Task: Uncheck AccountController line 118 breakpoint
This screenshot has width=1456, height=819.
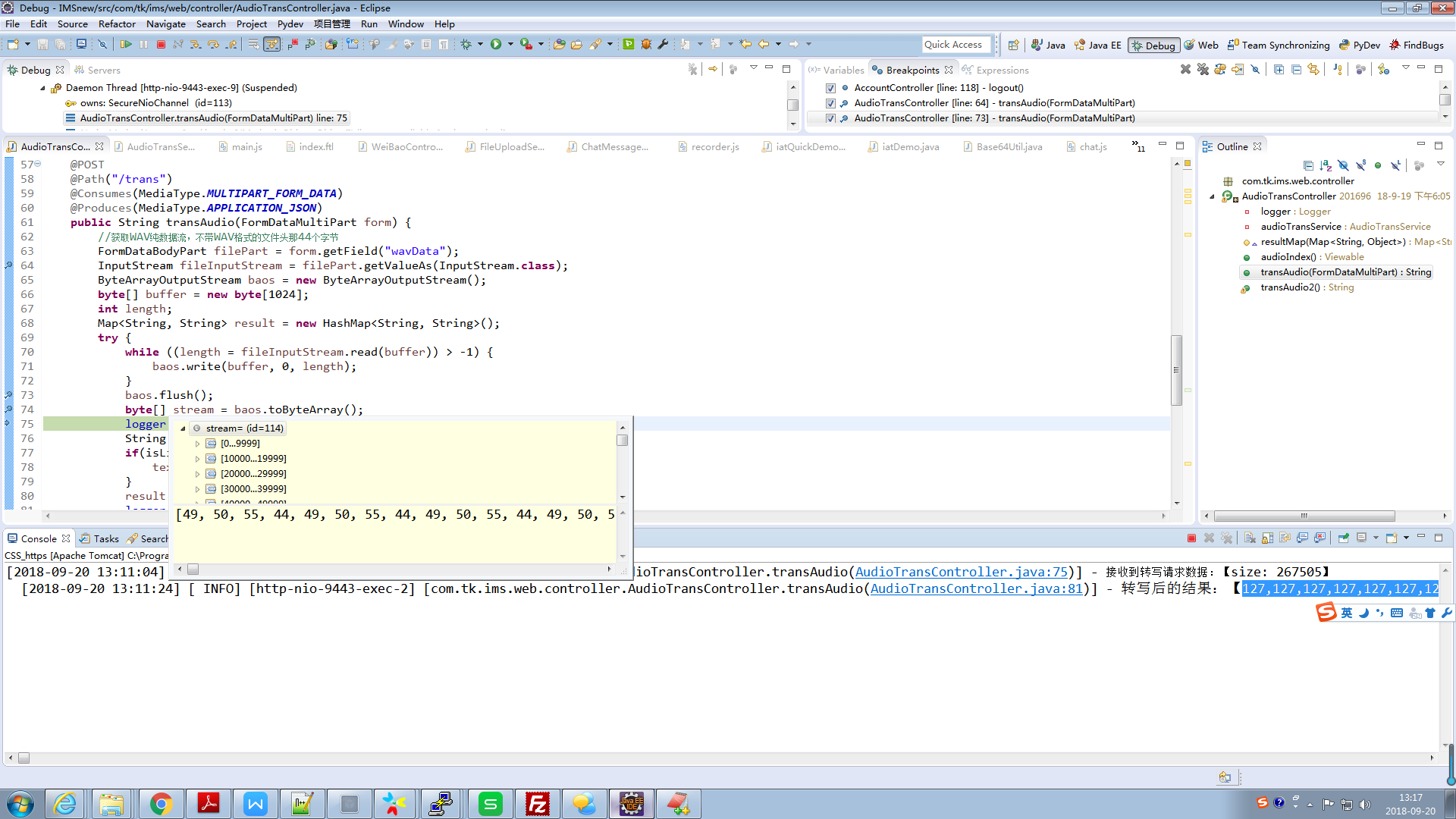Action: [x=830, y=88]
